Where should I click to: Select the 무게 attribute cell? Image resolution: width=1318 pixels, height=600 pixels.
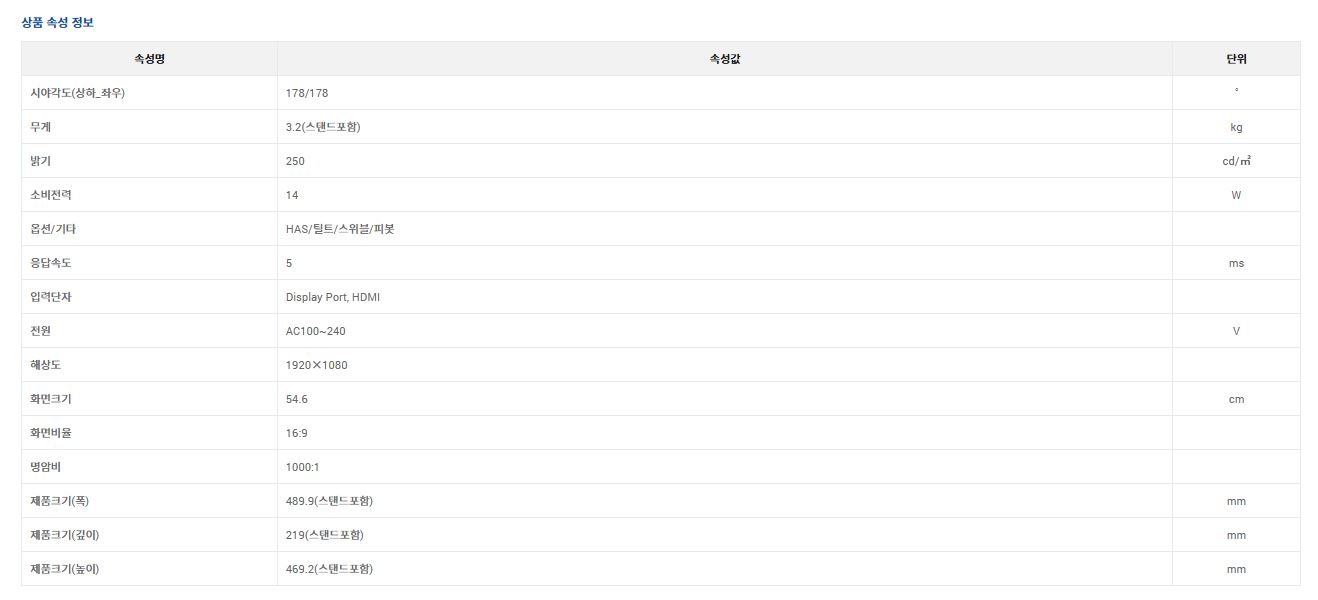42,127
